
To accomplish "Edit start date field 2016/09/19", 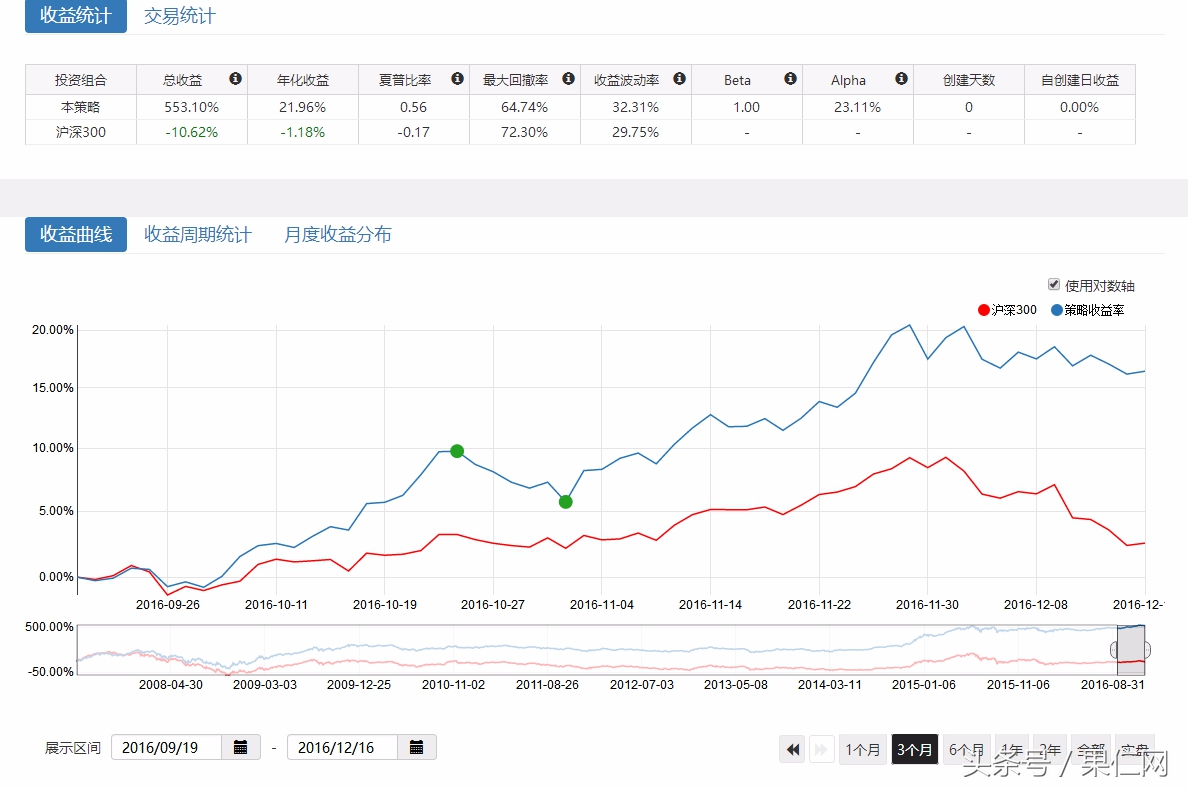I will (167, 747).
